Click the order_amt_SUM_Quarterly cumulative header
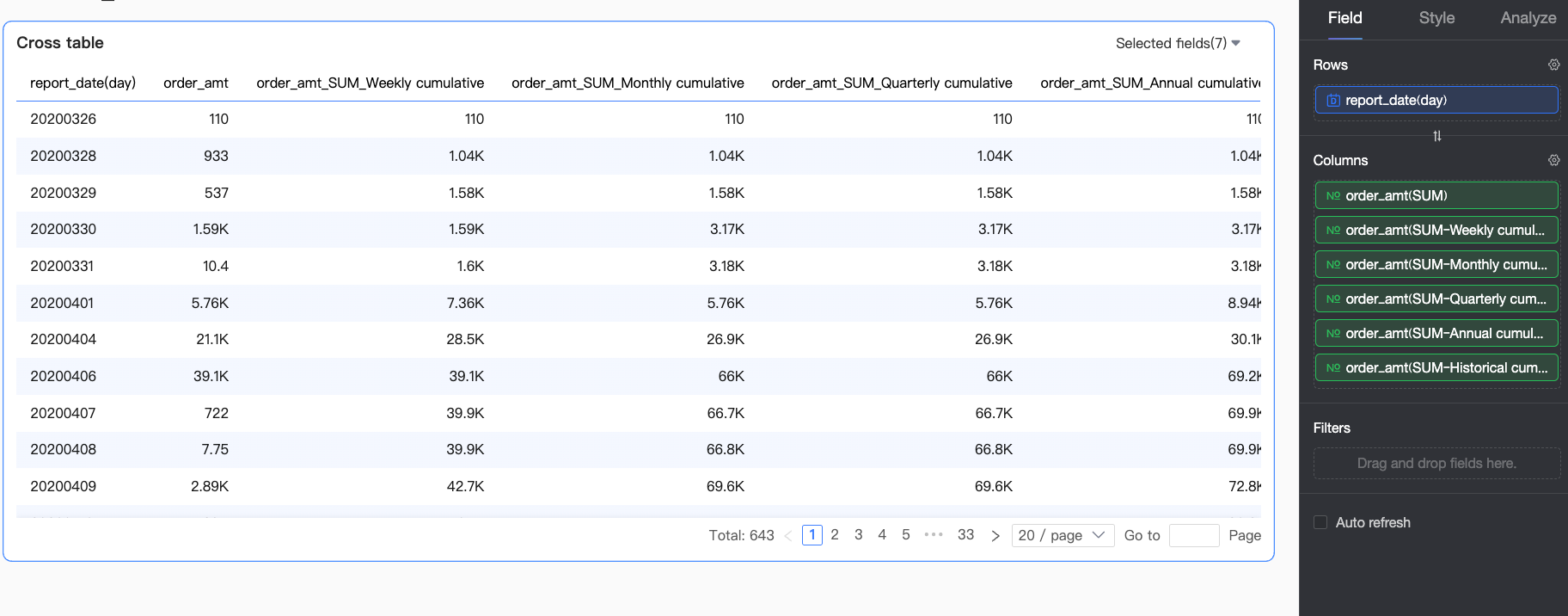This screenshot has height=616, width=1568. coord(891,83)
